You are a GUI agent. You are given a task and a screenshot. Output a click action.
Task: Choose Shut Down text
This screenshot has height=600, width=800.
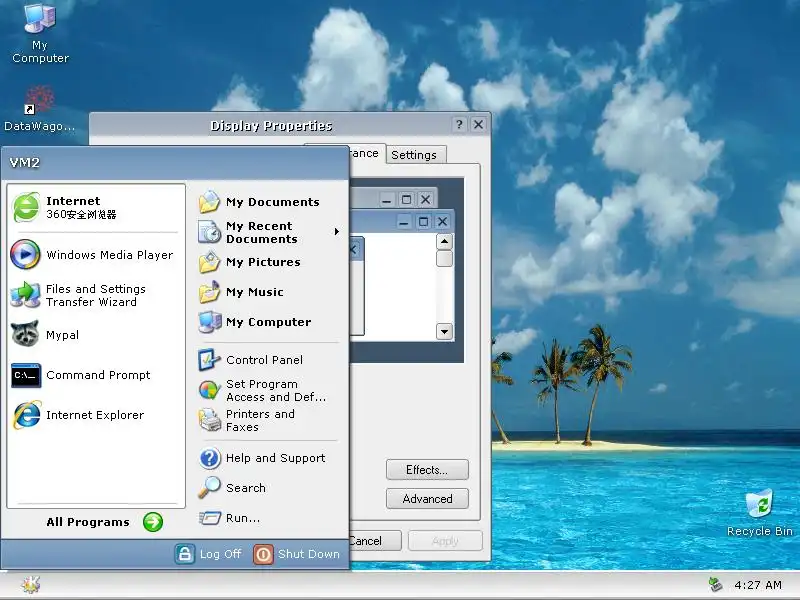309,554
